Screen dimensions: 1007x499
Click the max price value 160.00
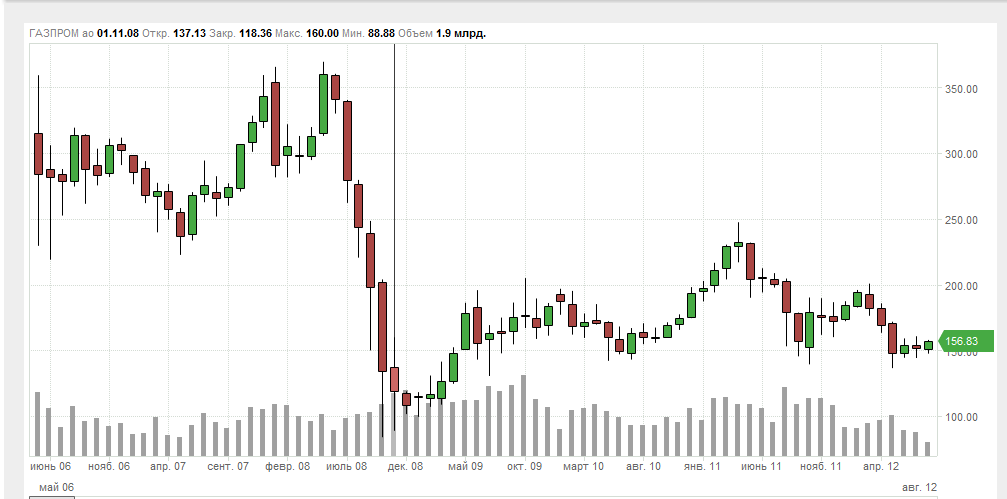[x=322, y=33]
